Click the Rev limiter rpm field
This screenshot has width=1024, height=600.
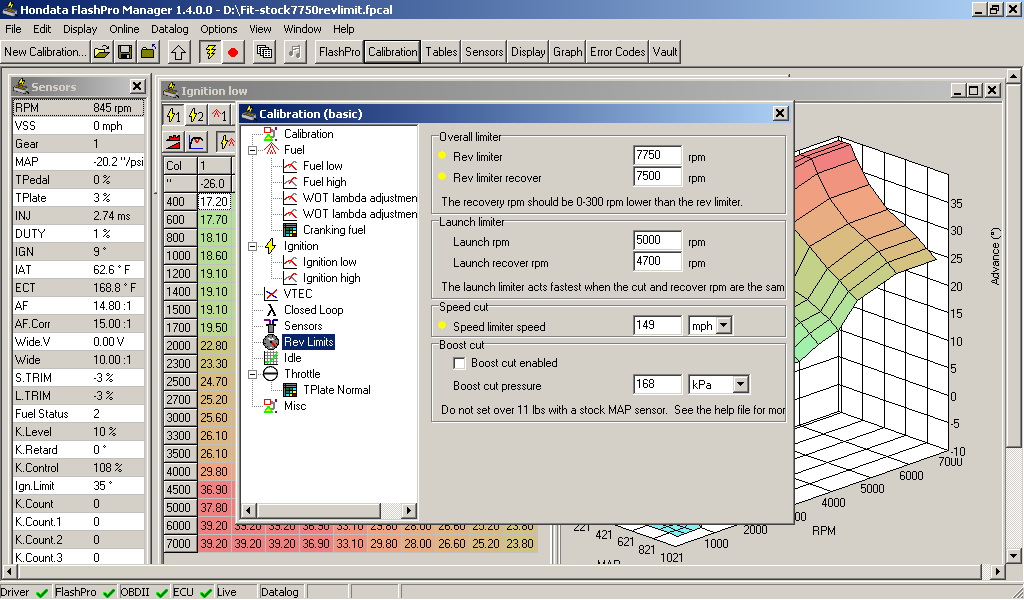[x=657, y=156]
